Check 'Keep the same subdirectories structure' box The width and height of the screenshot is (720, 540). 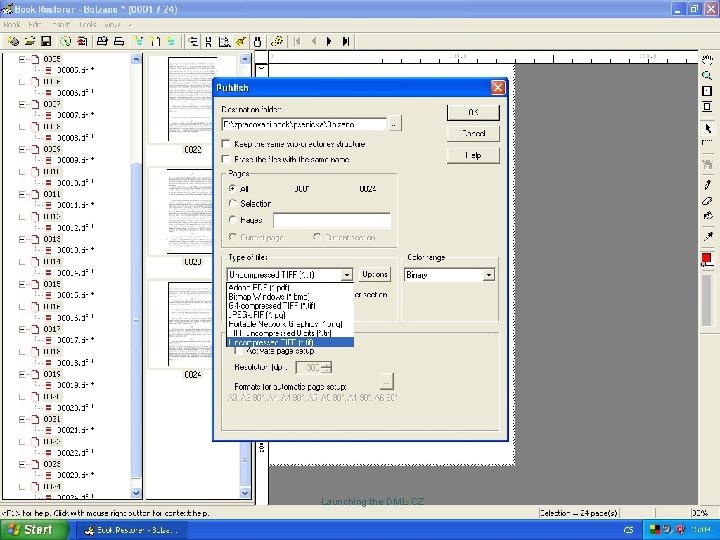point(225,144)
